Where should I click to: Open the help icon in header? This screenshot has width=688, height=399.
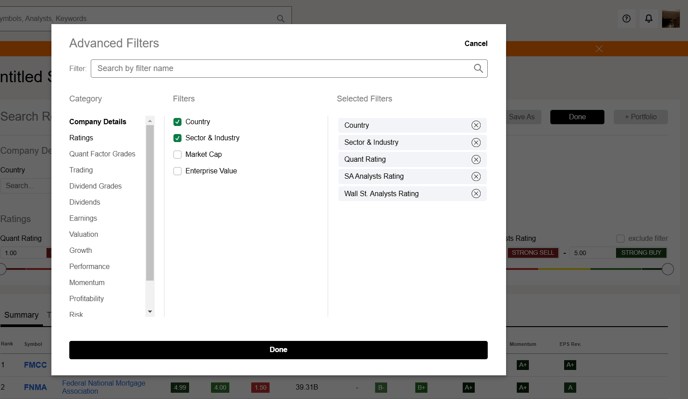(626, 18)
